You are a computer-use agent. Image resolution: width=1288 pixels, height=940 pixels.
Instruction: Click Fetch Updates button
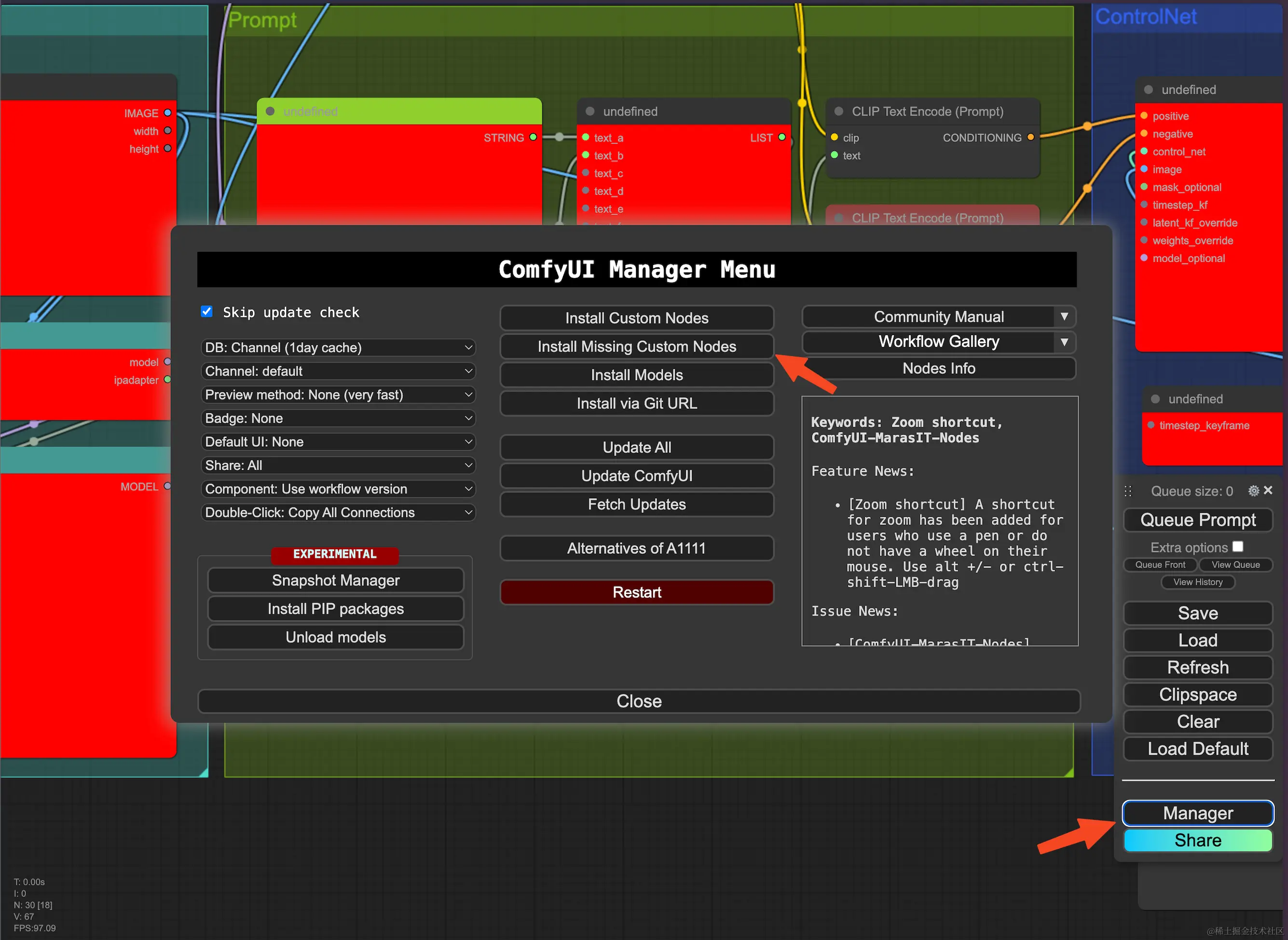coord(637,504)
